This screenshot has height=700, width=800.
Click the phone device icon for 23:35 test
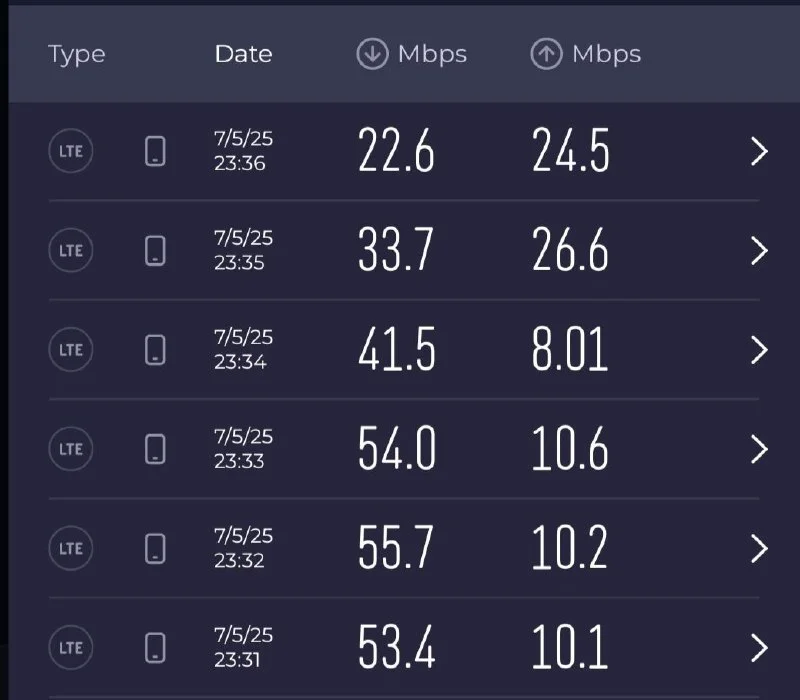(x=155, y=251)
